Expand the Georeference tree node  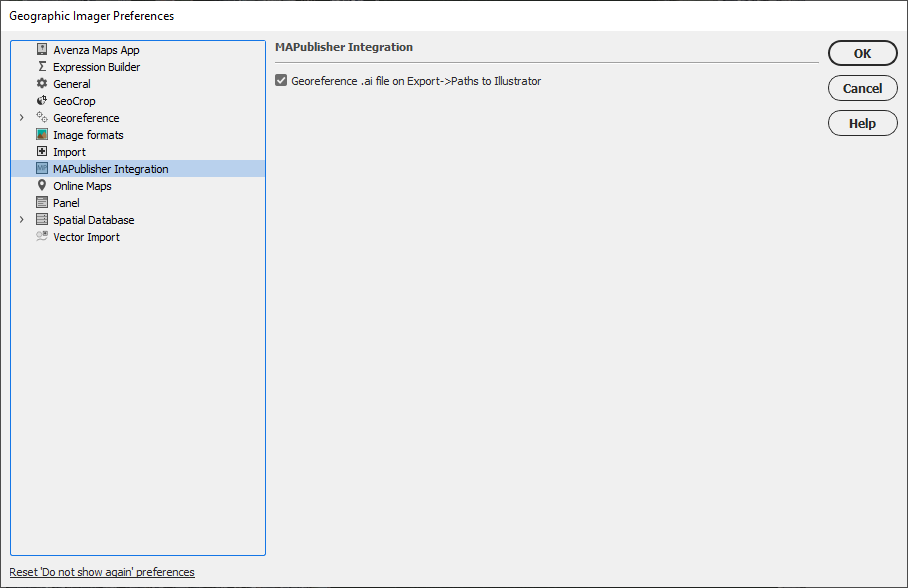[x=21, y=118]
